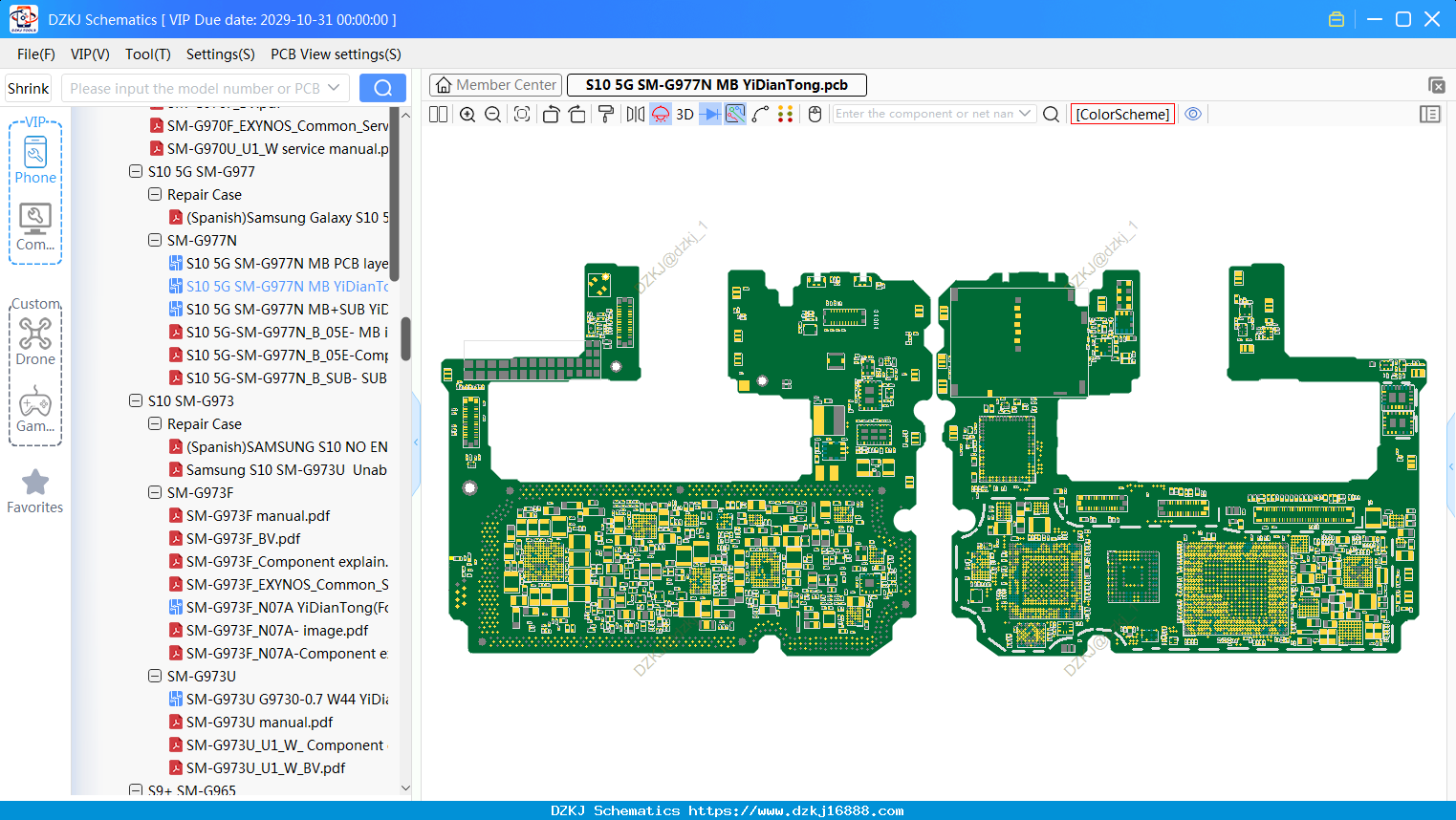Collapse the SM-G973U node
This screenshot has width=1456, height=820.
click(155, 677)
